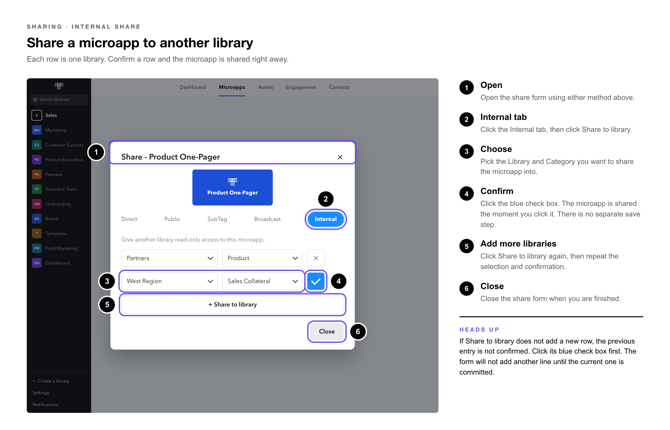Open the Sales Collateral category dropdown

click(262, 281)
